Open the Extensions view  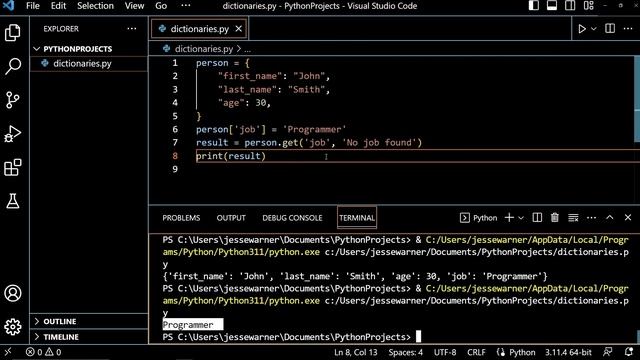point(13,167)
